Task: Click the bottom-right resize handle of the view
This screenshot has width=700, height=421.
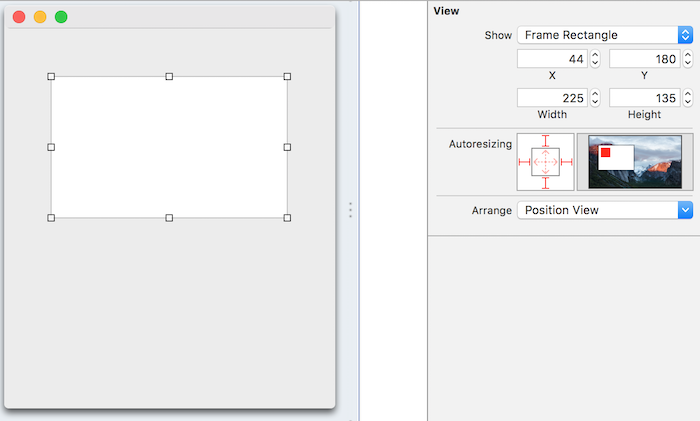Action: tap(287, 217)
